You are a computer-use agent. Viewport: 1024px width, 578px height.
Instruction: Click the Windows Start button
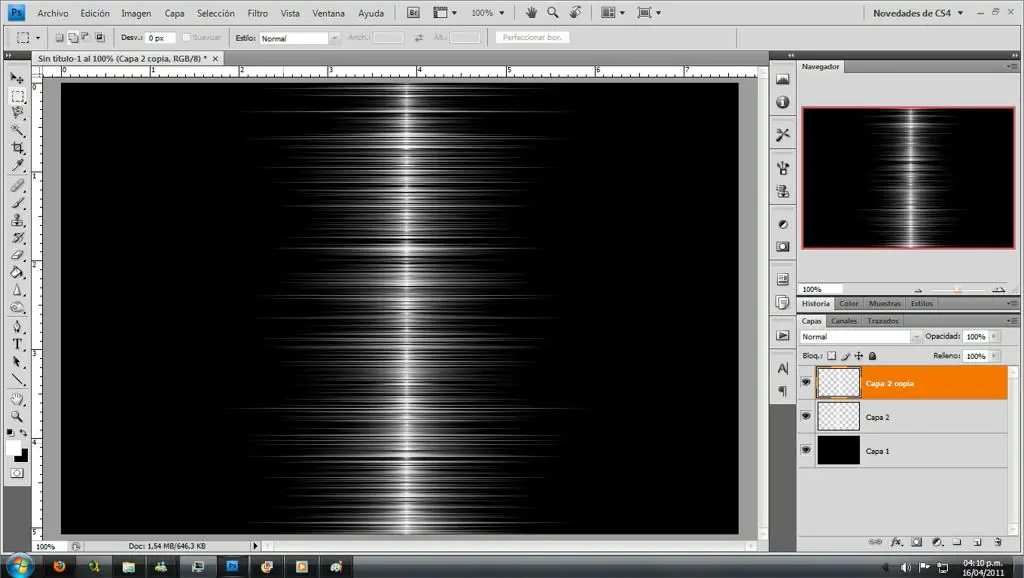(x=19, y=564)
